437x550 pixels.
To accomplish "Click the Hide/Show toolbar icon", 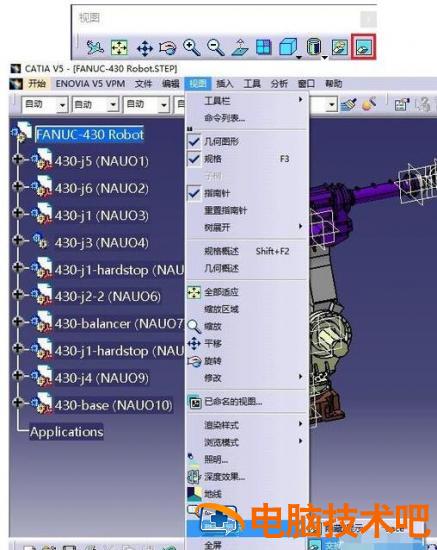I will pyautogui.click(x=340, y=47).
